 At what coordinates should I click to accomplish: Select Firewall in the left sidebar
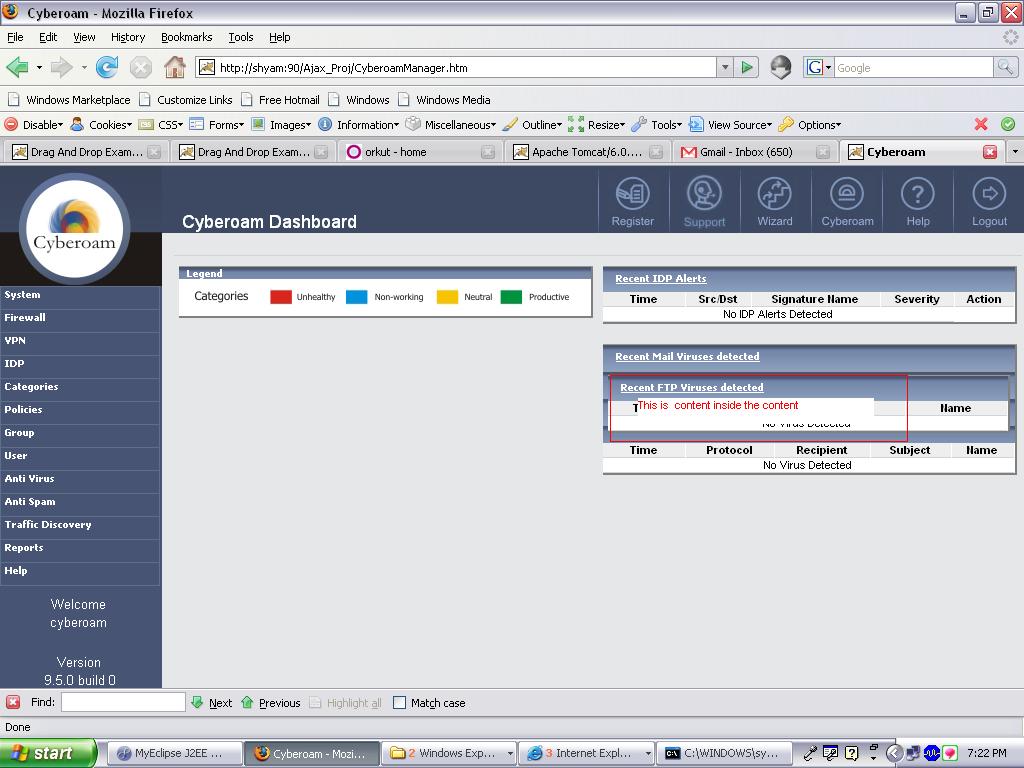pos(25,318)
